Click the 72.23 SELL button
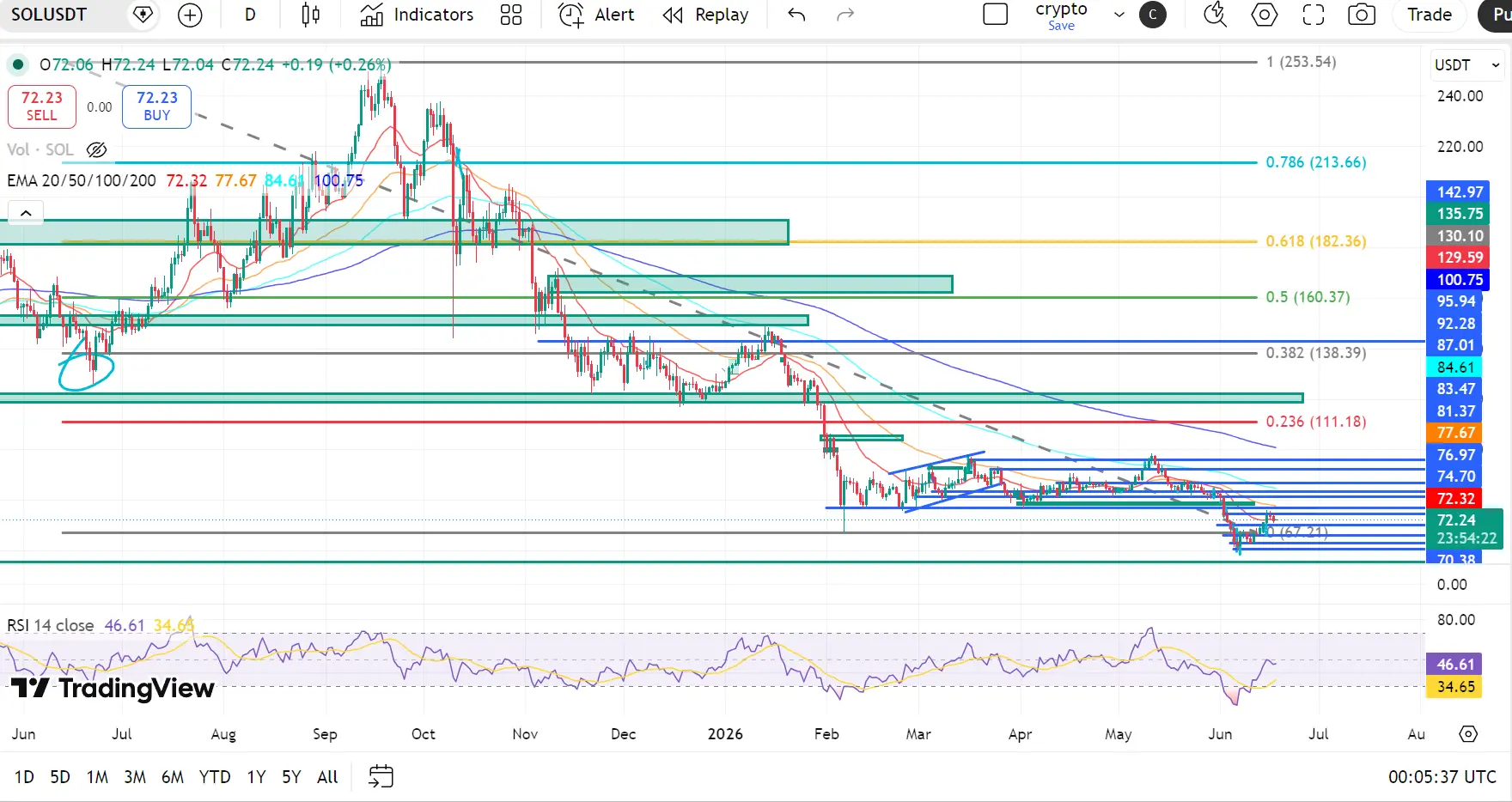The height and width of the screenshot is (802, 1512). pyautogui.click(x=42, y=106)
